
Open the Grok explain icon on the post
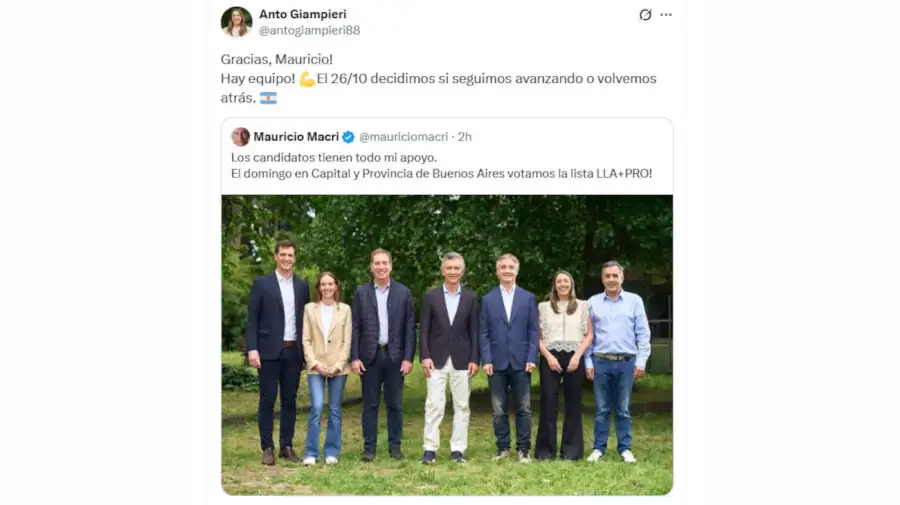point(645,15)
